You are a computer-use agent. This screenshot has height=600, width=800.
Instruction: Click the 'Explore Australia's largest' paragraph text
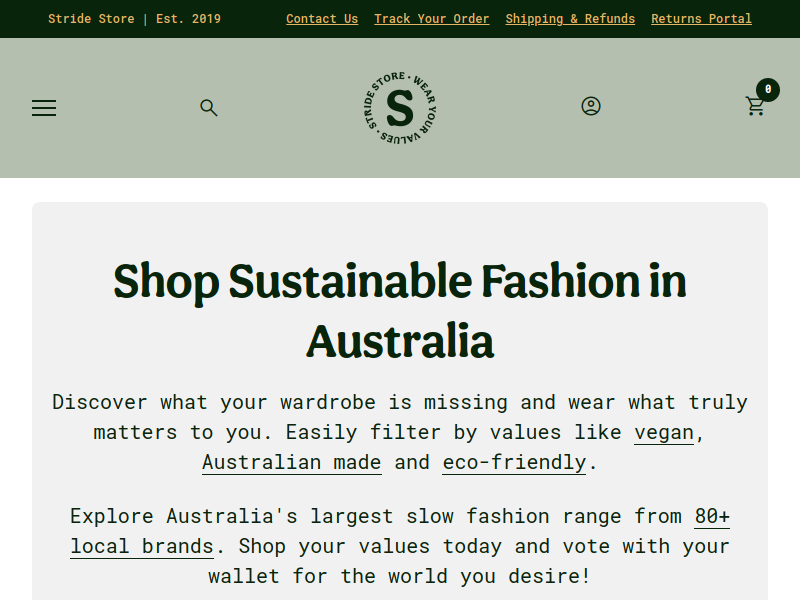400,546
